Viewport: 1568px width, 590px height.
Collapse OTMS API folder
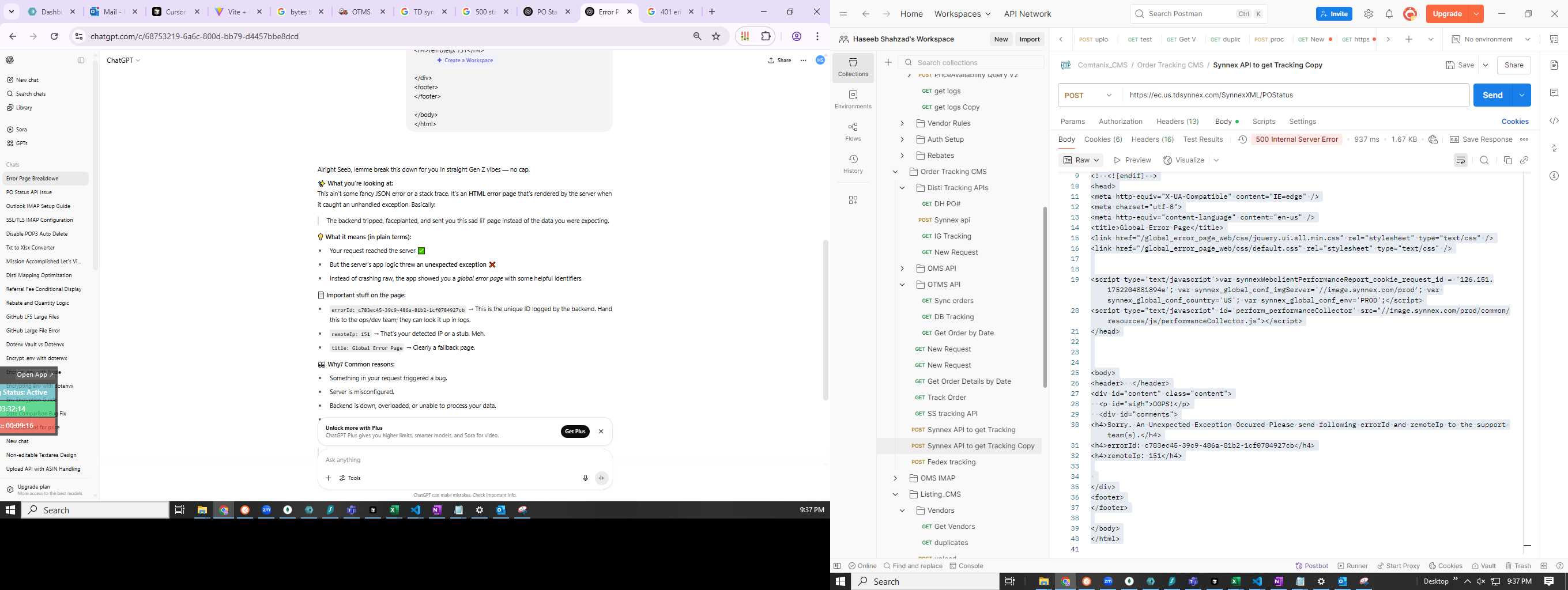(x=902, y=285)
